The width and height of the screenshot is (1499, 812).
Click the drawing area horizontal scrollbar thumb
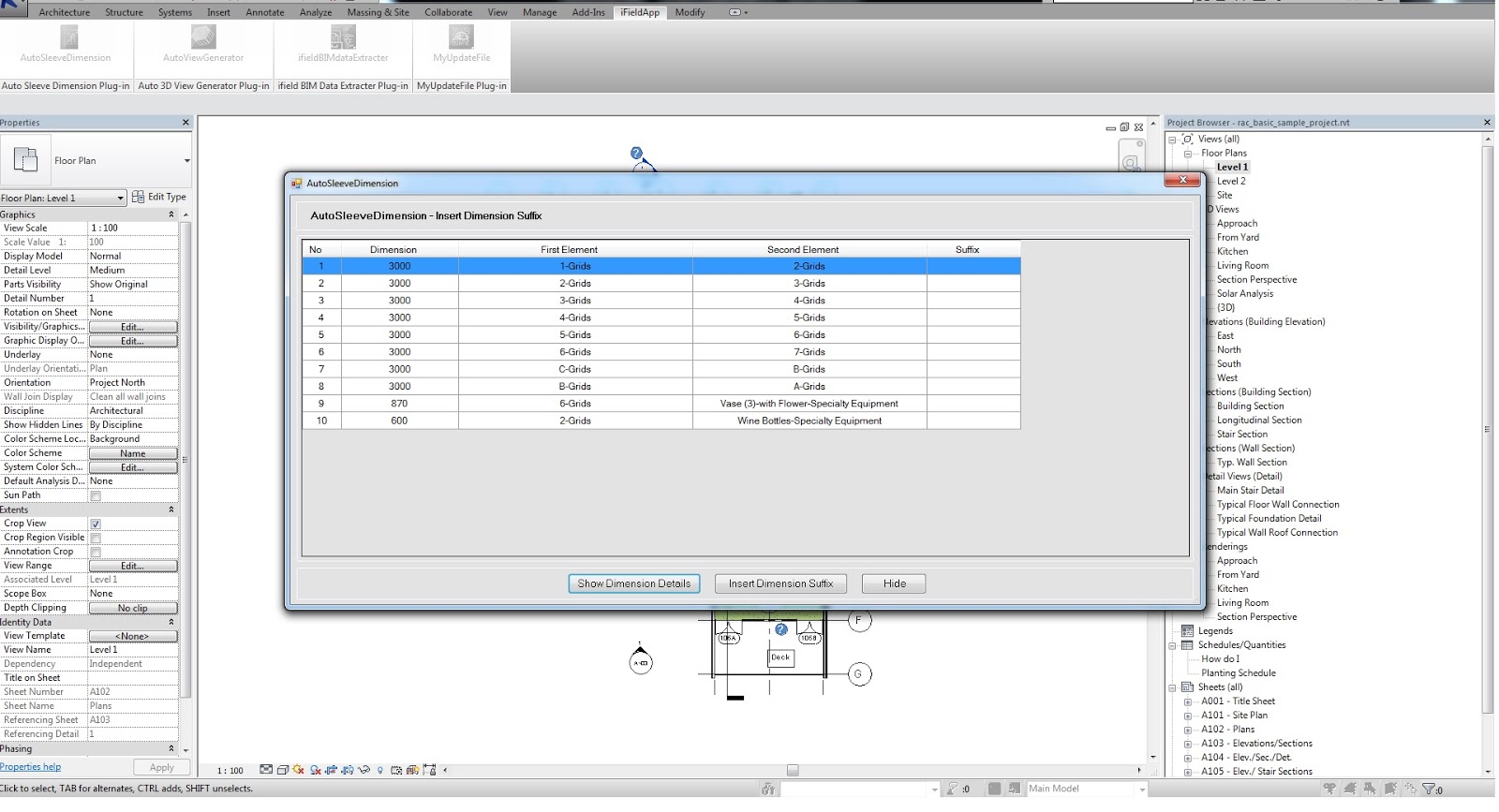pos(793,771)
